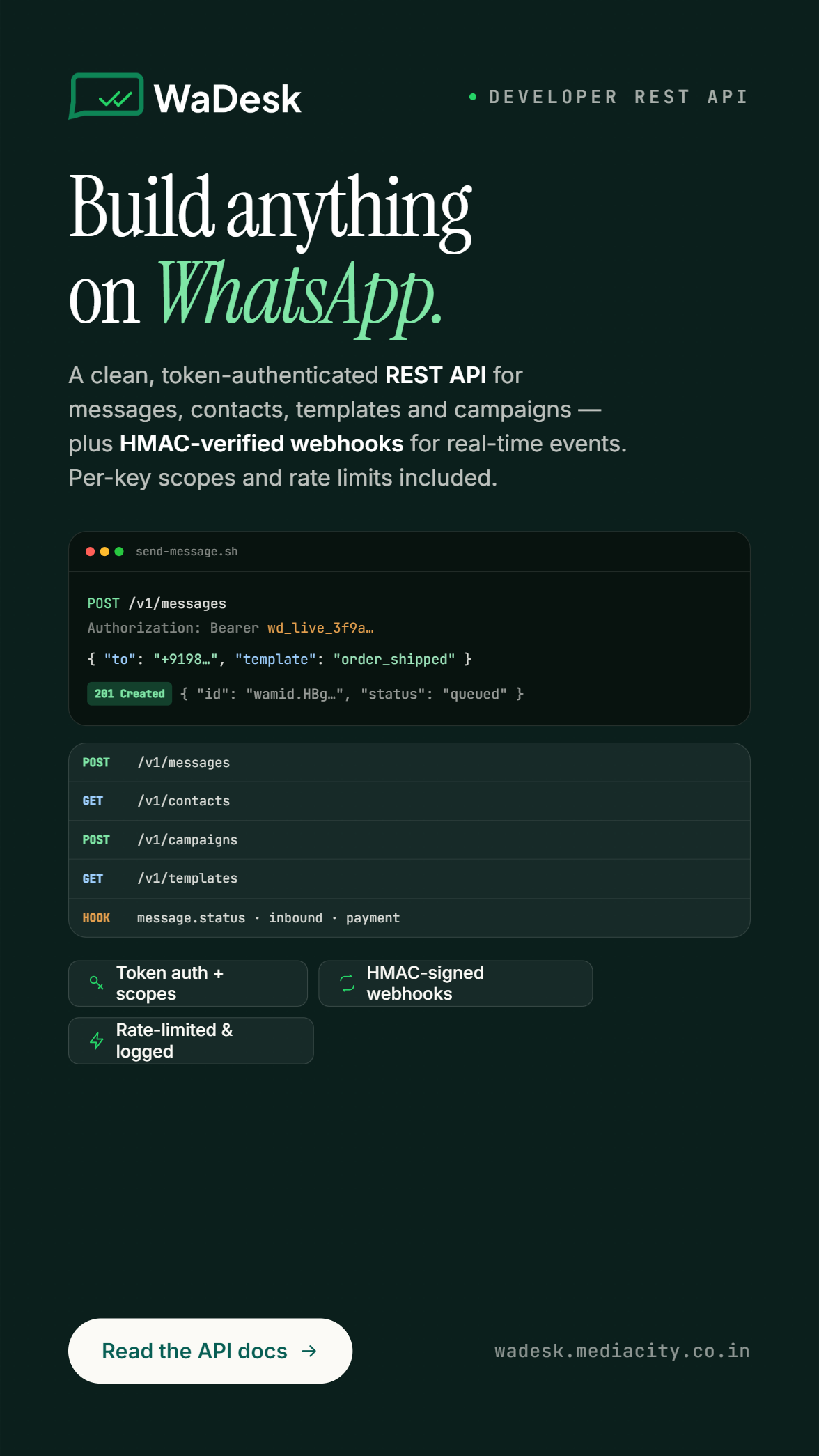819x1456 pixels.
Task: Select the GET /v1/contacts endpoint row
Action: click(409, 801)
